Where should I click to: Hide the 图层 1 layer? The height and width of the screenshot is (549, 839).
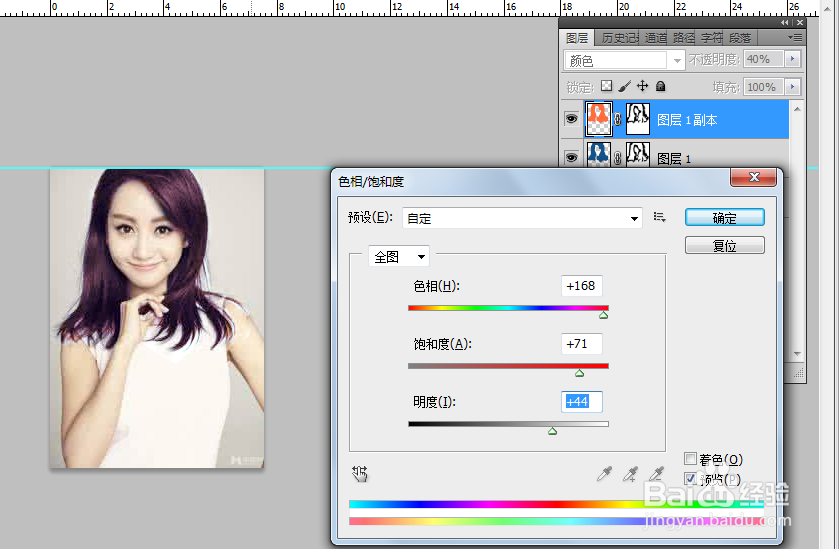point(571,157)
